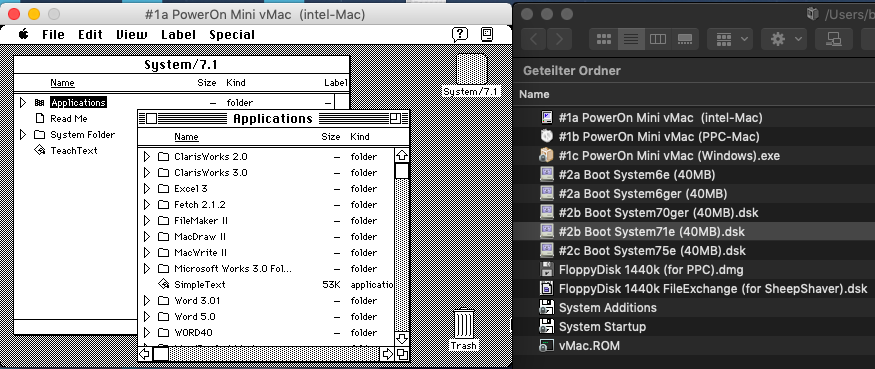875x369 pixels.
Task: Expand the MacWrite II folder triangle
Action: (x=147, y=252)
